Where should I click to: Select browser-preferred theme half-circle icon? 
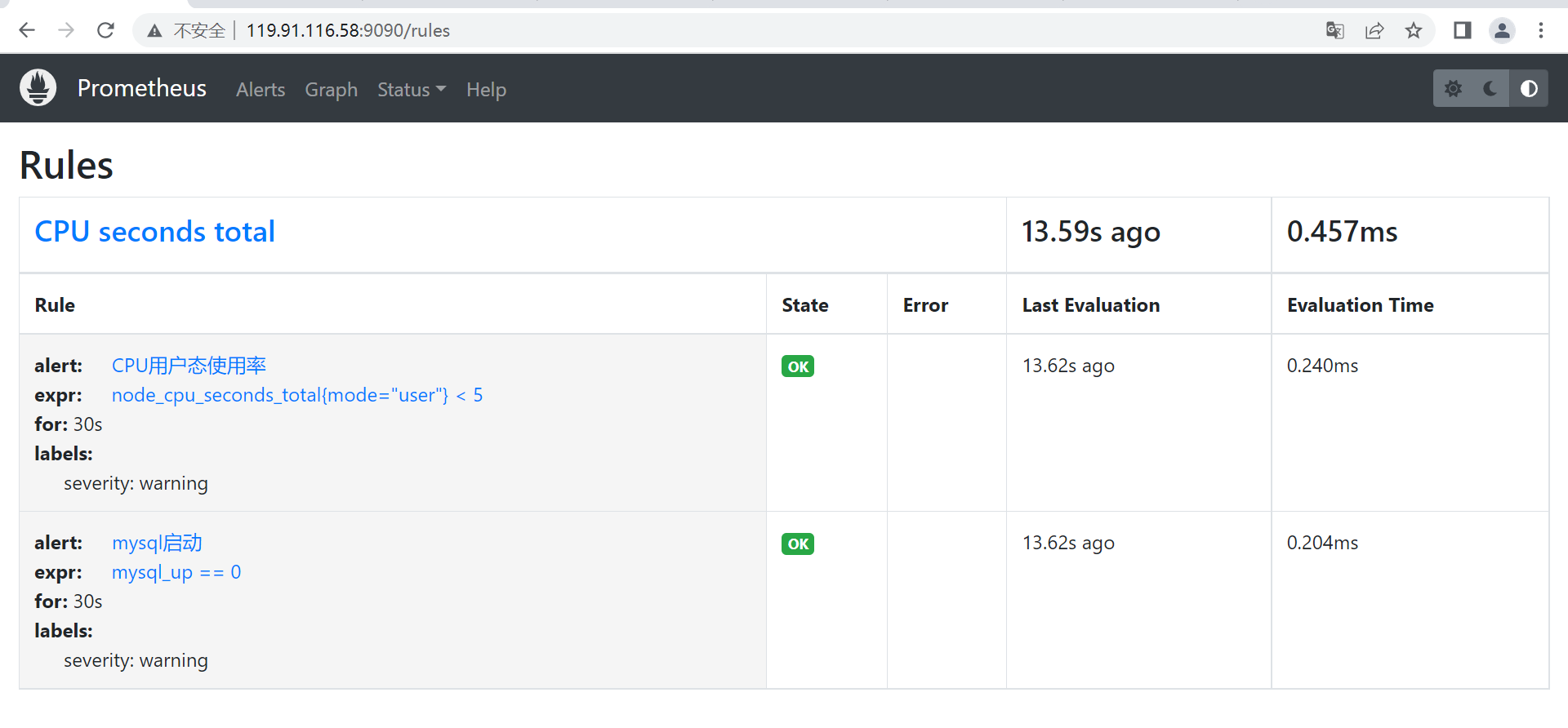tap(1529, 88)
